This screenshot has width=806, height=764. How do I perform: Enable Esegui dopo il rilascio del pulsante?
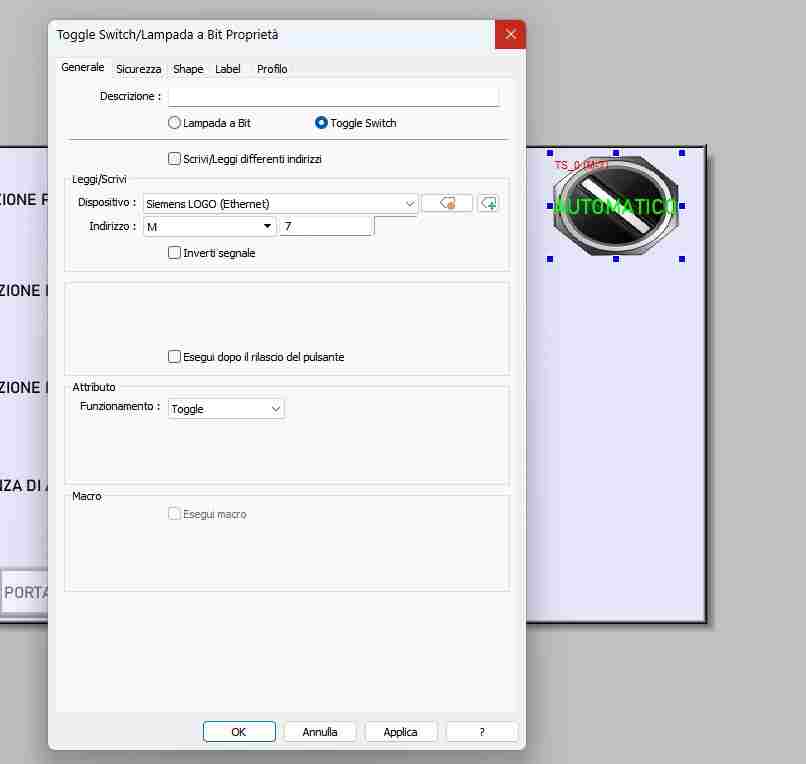tap(175, 357)
